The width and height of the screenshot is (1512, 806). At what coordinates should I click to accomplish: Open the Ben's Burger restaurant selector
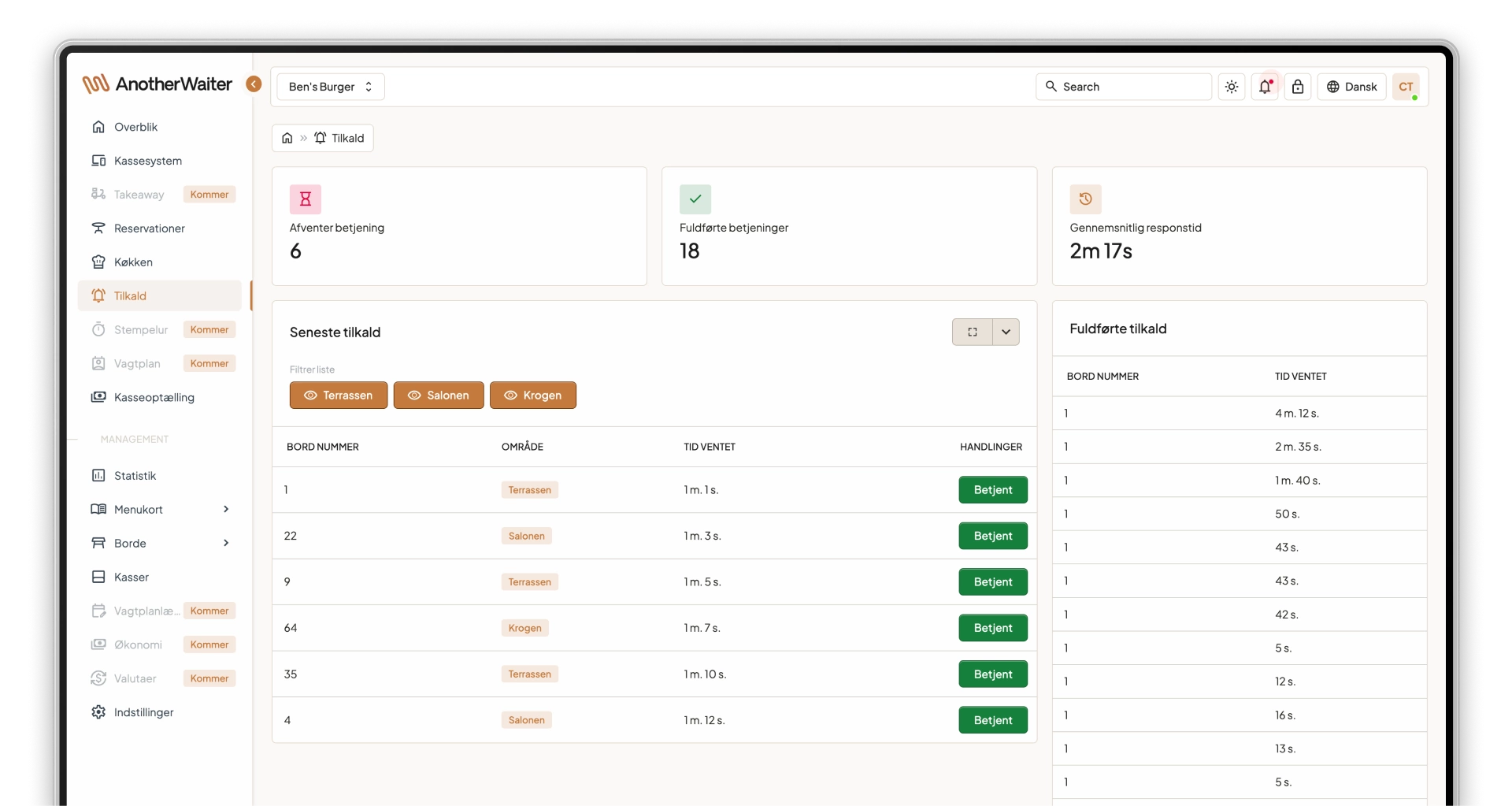331,87
